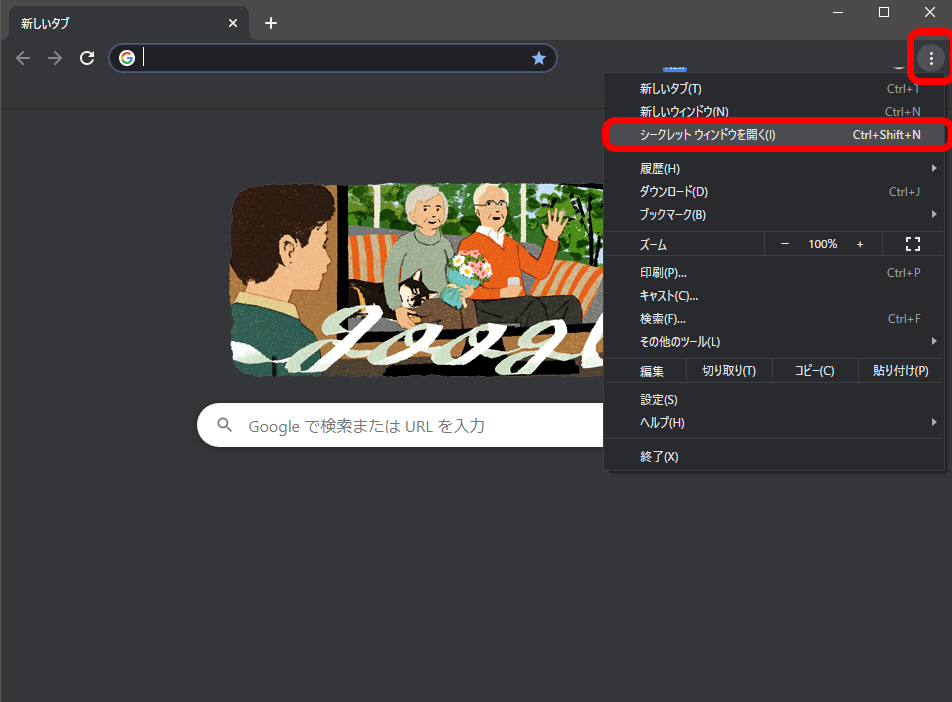The width and height of the screenshot is (952, 702).
Task: Zoom out with the minus button
Action: tap(785, 244)
